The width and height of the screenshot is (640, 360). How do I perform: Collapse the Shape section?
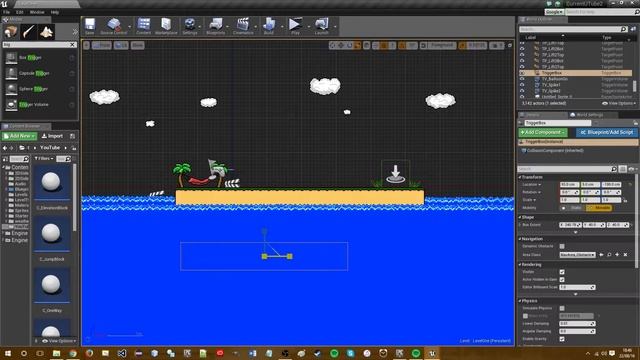tap(520, 217)
